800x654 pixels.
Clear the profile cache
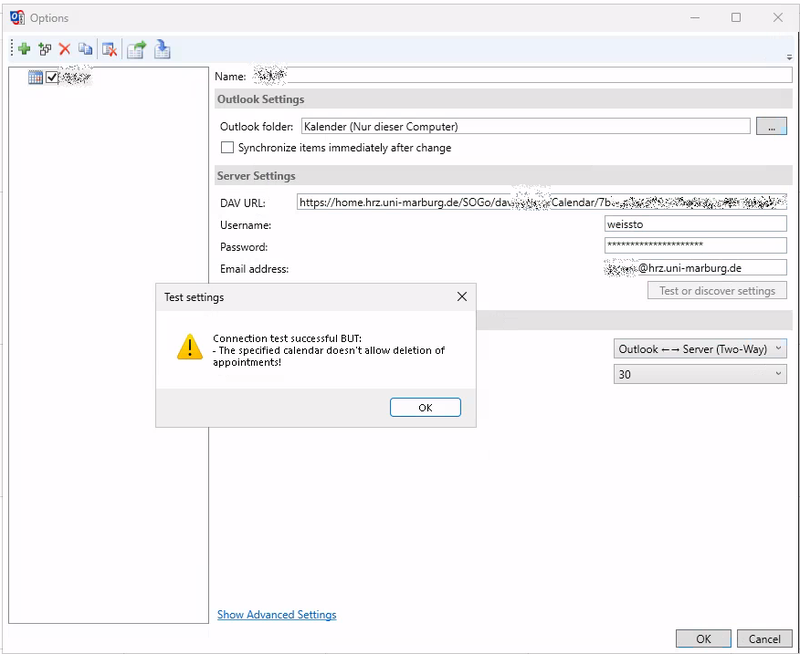click(110, 48)
